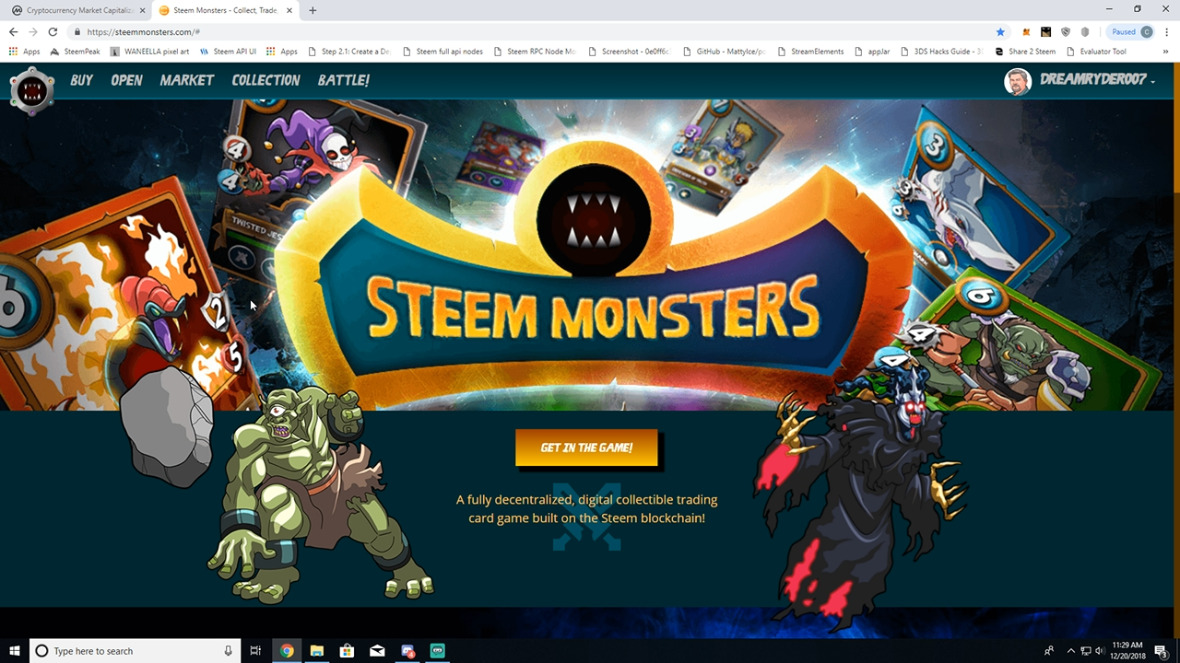The height and width of the screenshot is (663, 1180).
Task: View the COLLECTION page
Action: [x=266, y=80]
